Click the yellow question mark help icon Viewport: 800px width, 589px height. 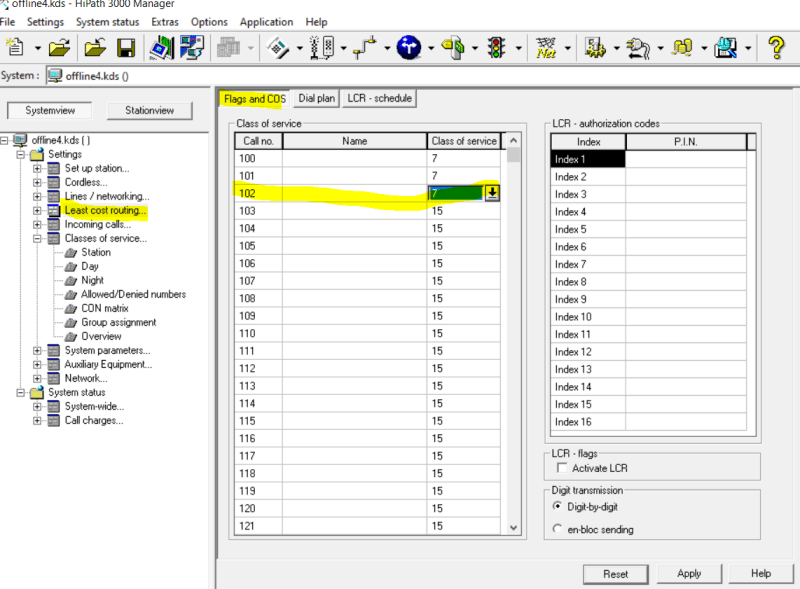point(777,47)
